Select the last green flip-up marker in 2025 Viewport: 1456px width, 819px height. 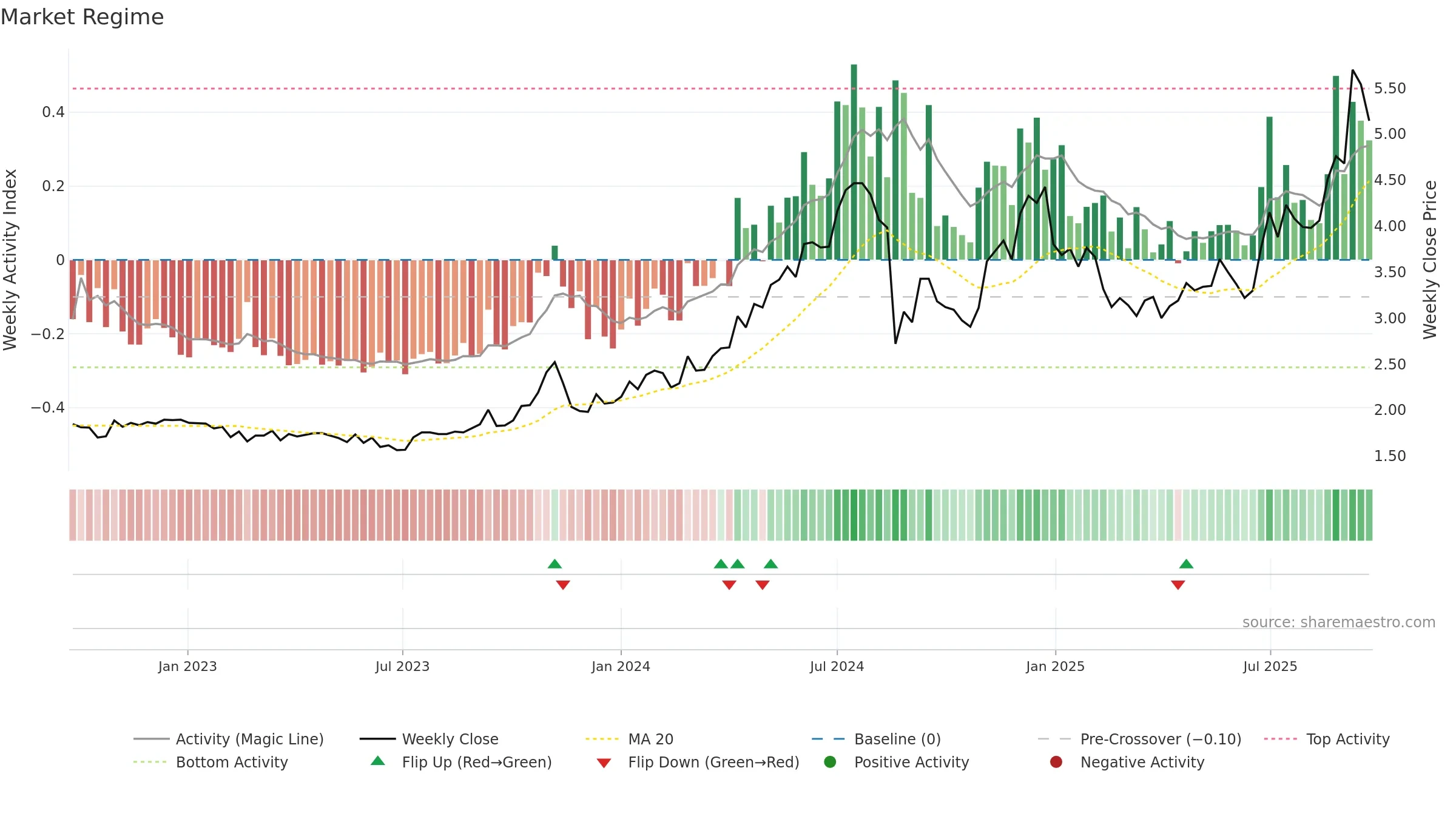click(1187, 564)
